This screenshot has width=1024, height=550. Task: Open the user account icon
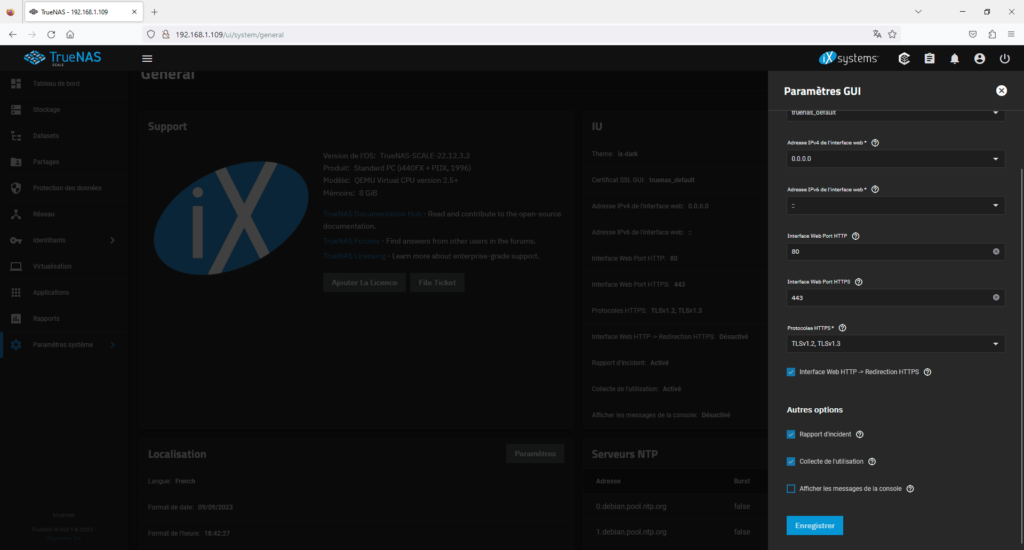[x=979, y=59]
